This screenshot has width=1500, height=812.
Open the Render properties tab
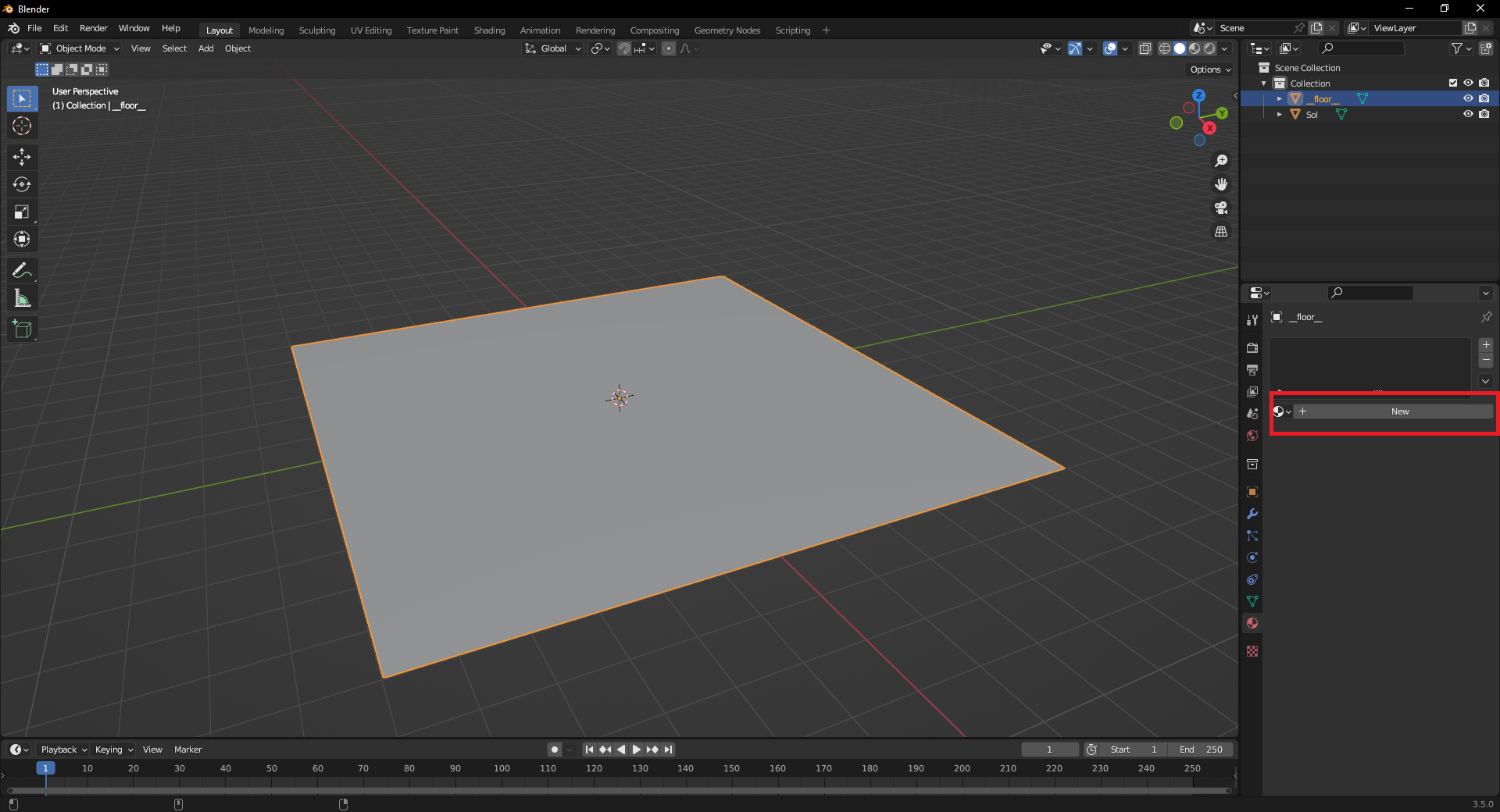click(1252, 347)
